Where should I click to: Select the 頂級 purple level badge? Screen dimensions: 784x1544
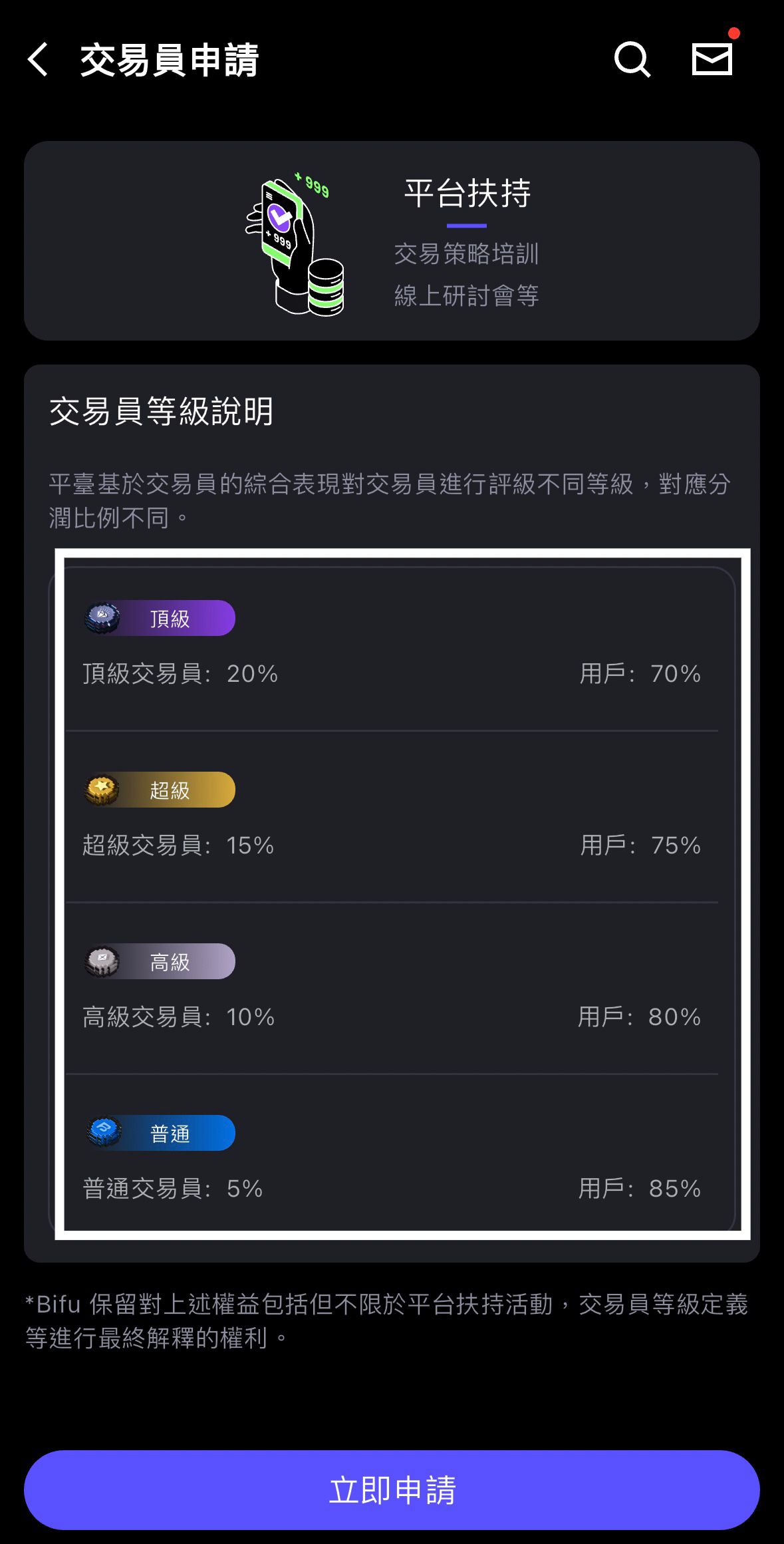(170, 619)
